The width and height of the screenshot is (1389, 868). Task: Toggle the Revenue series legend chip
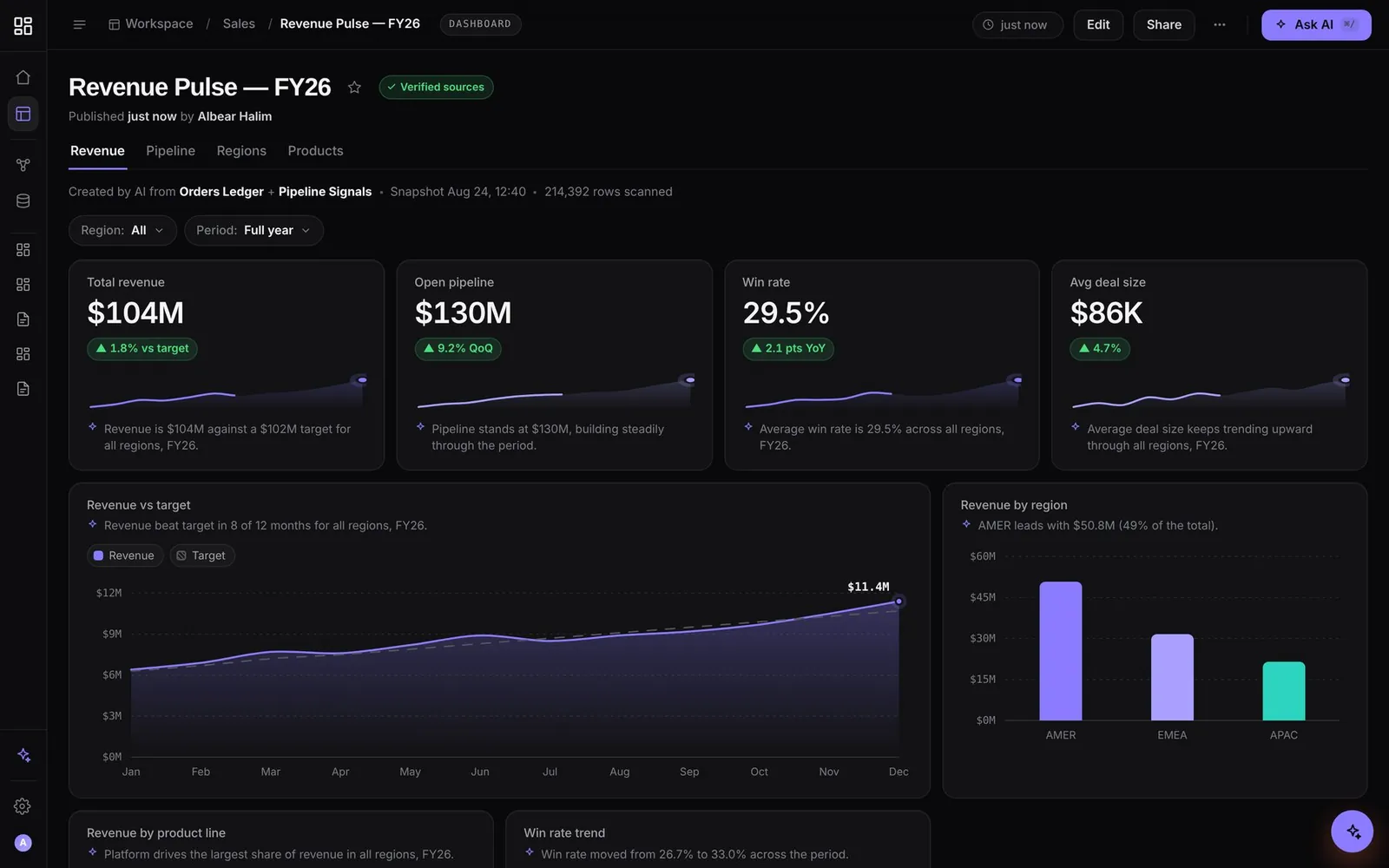coord(125,556)
